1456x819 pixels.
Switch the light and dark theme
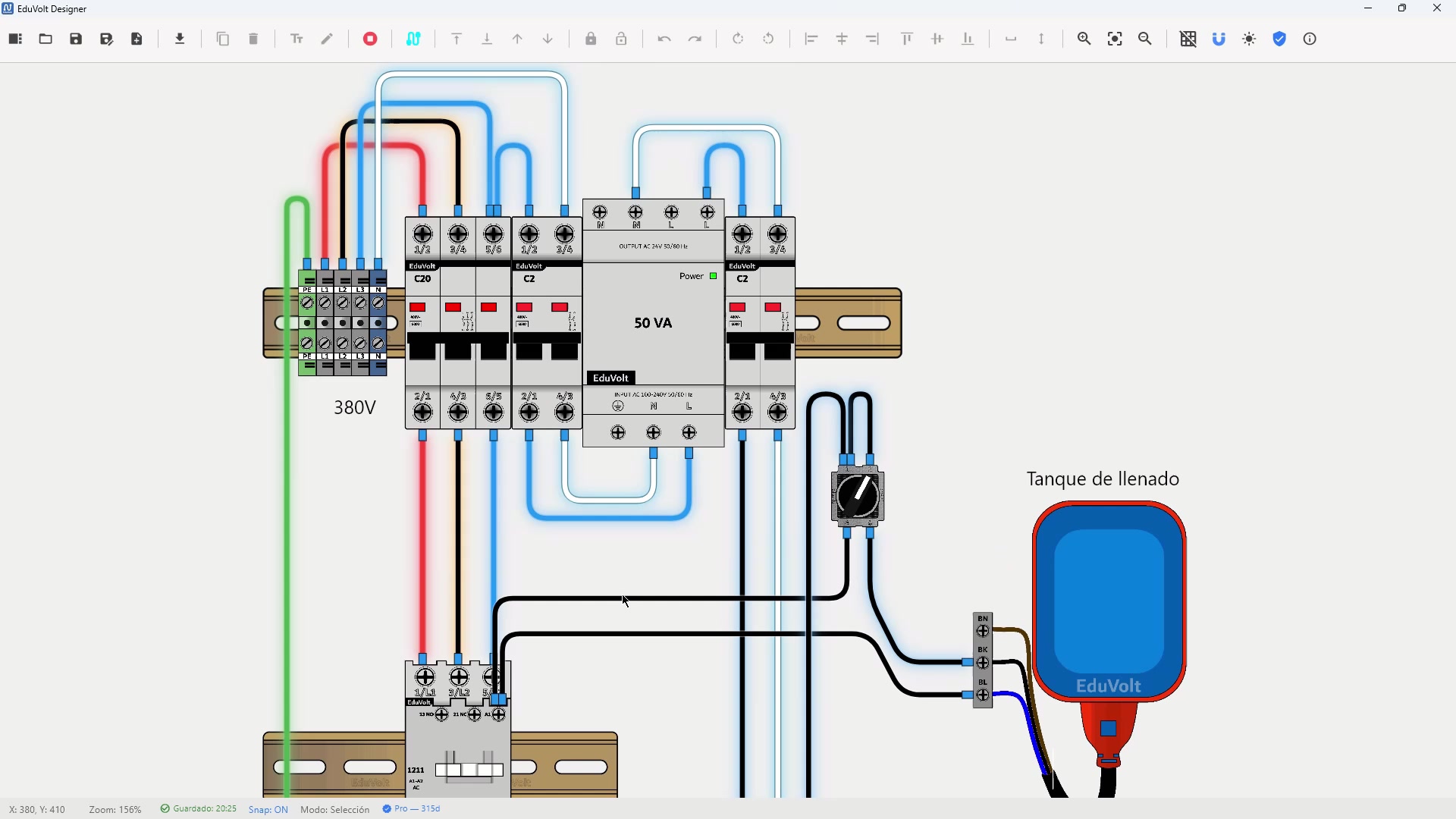pos(1250,39)
